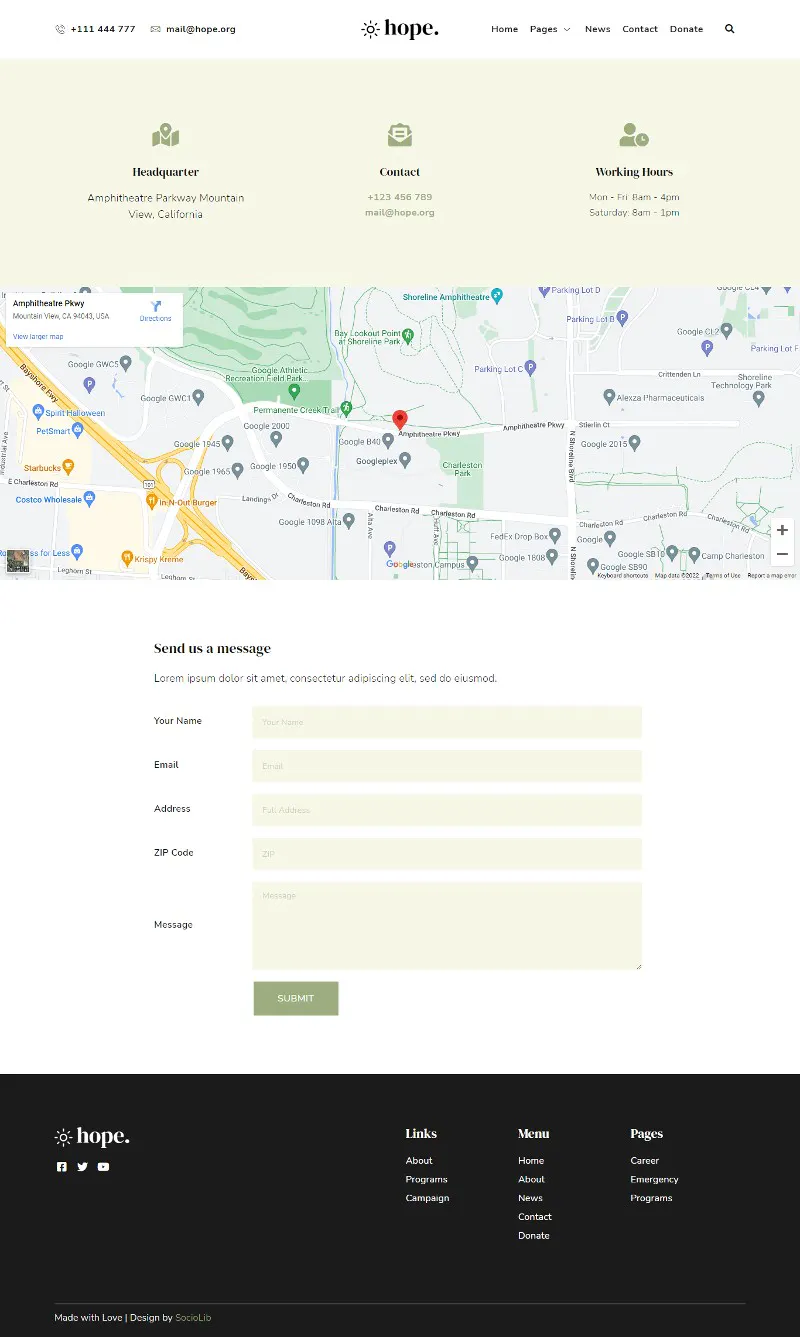Click mail@hope.org under Contact section
Screen dimensions: 800x1337
tap(400, 212)
